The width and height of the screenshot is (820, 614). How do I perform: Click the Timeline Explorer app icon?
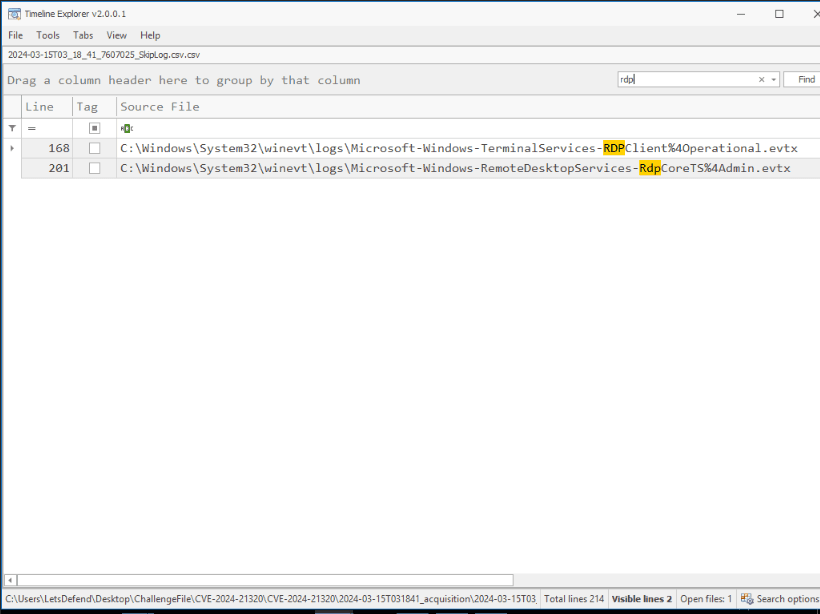(14, 14)
